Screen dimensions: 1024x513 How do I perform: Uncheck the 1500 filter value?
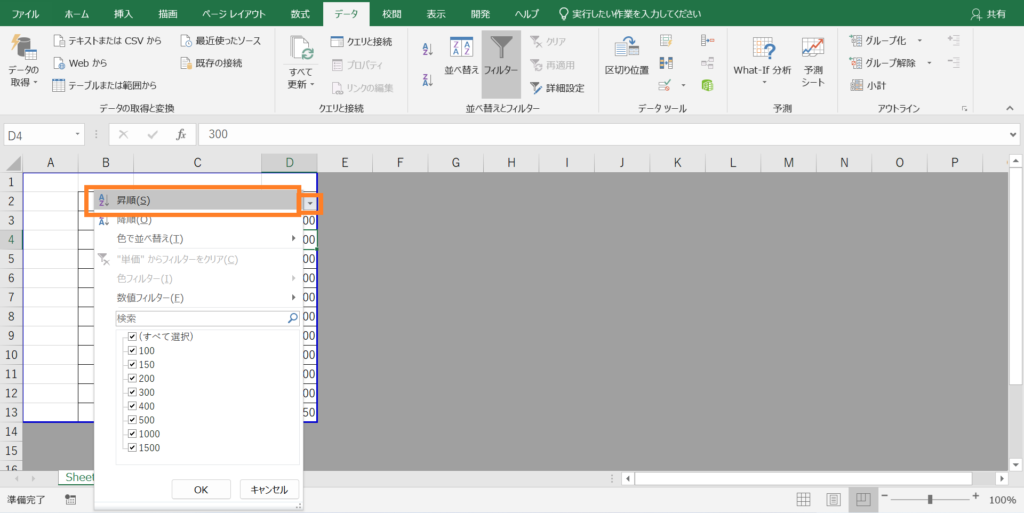[133, 448]
